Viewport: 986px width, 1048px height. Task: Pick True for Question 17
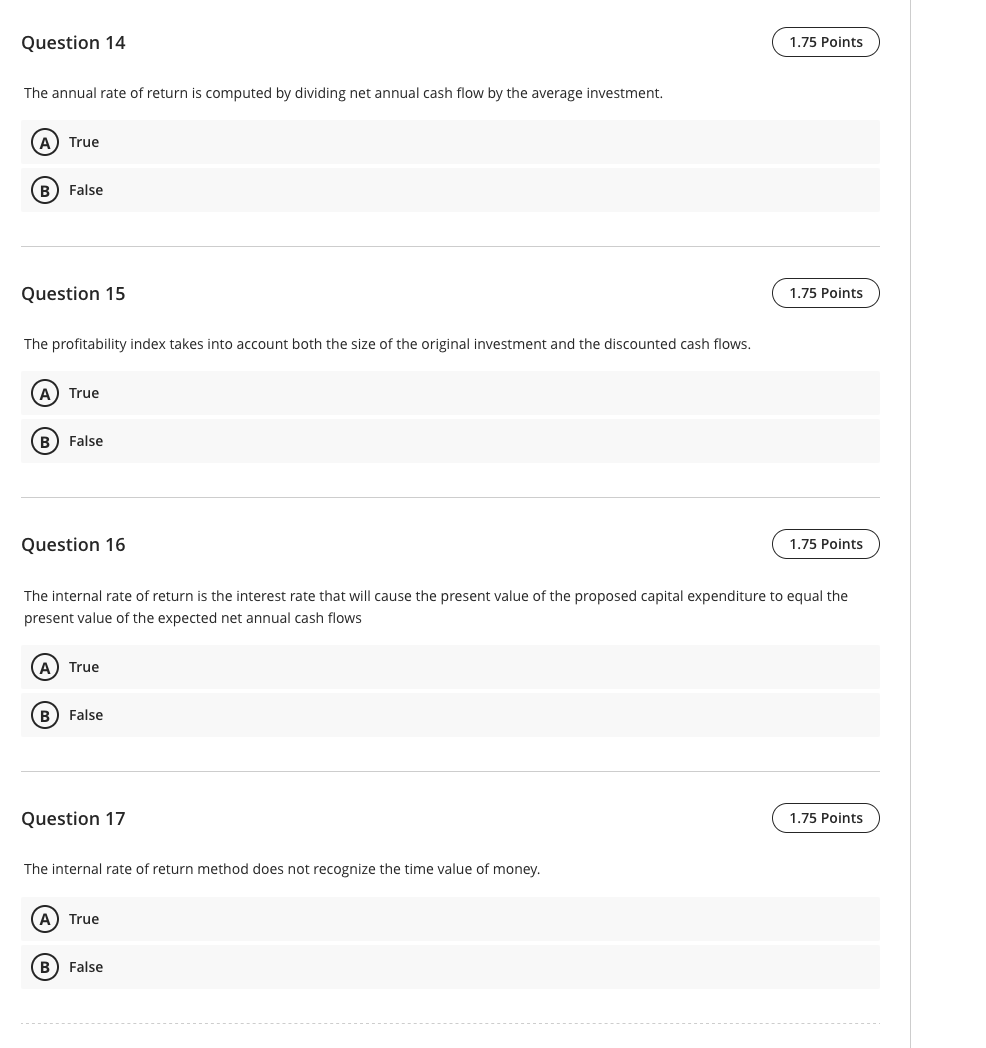[x=450, y=919]
